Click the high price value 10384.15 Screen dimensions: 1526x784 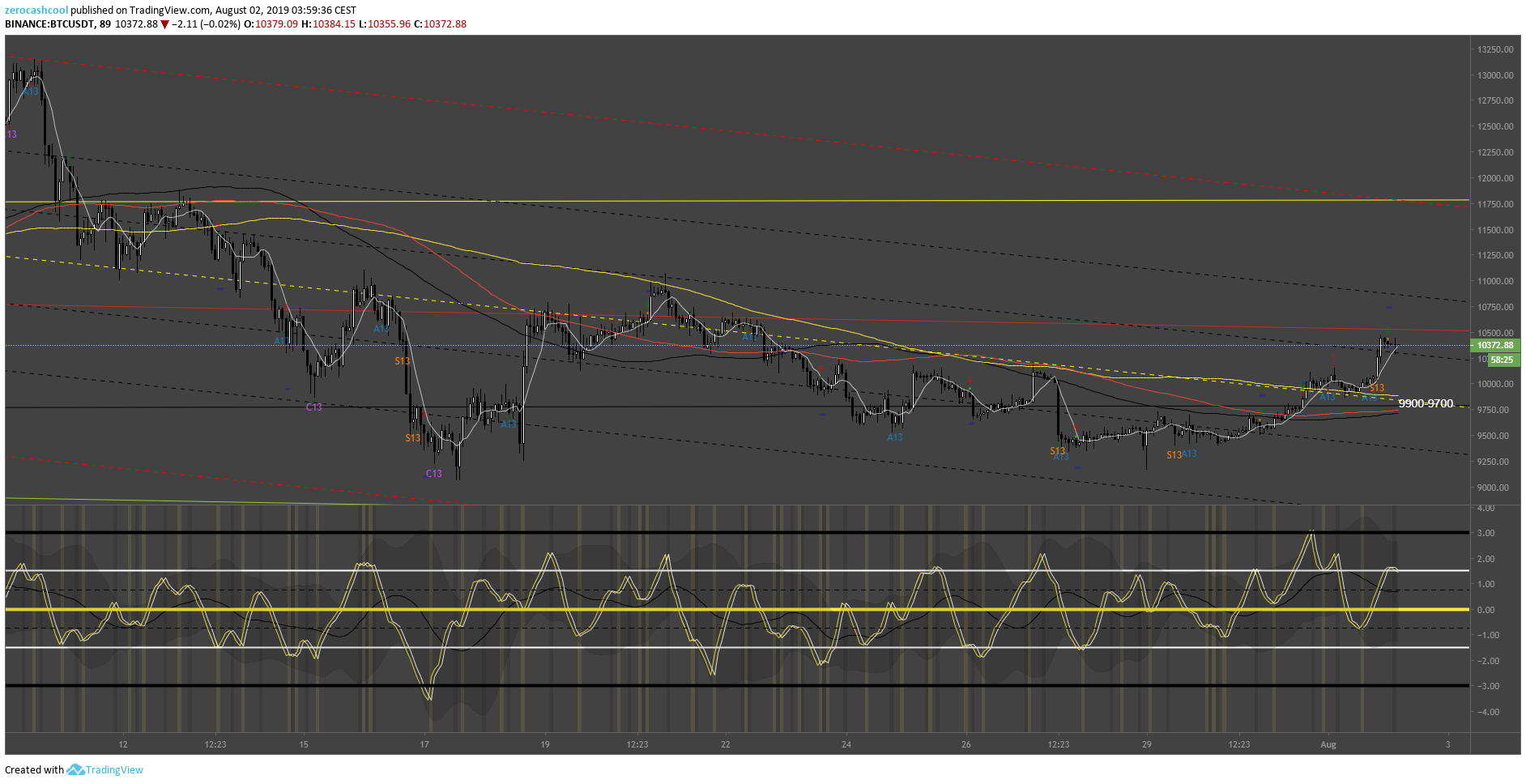click(334, 24)
